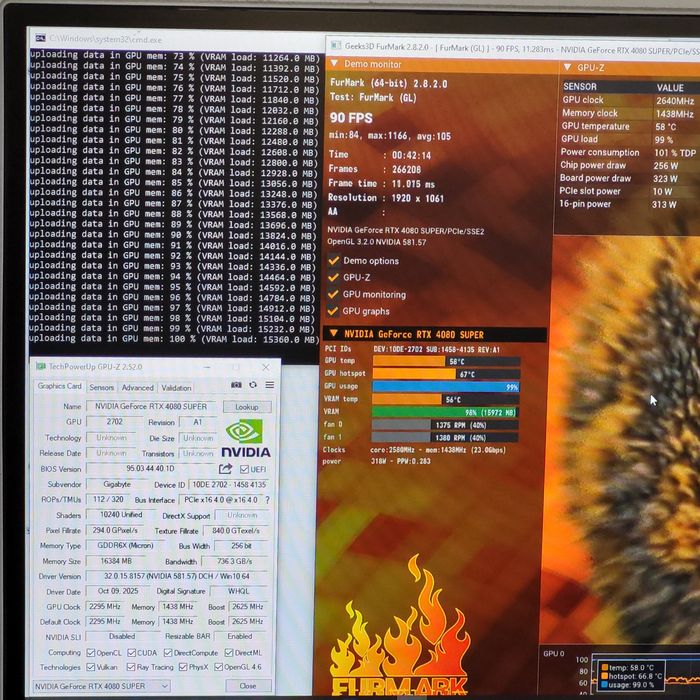Viewport: 700px width, 700px height.
Task: Click the GPU clock 2640MHz sensor row
Action: (x=629, y=100)
